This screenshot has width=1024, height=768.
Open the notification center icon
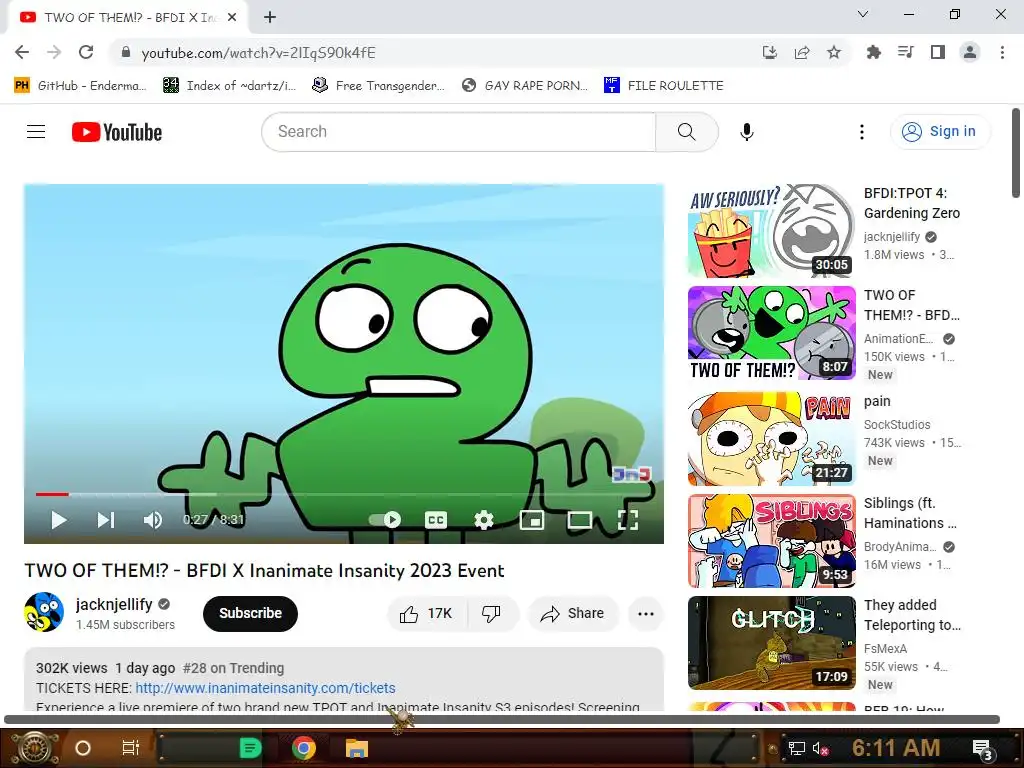click(x=983, y=749)
